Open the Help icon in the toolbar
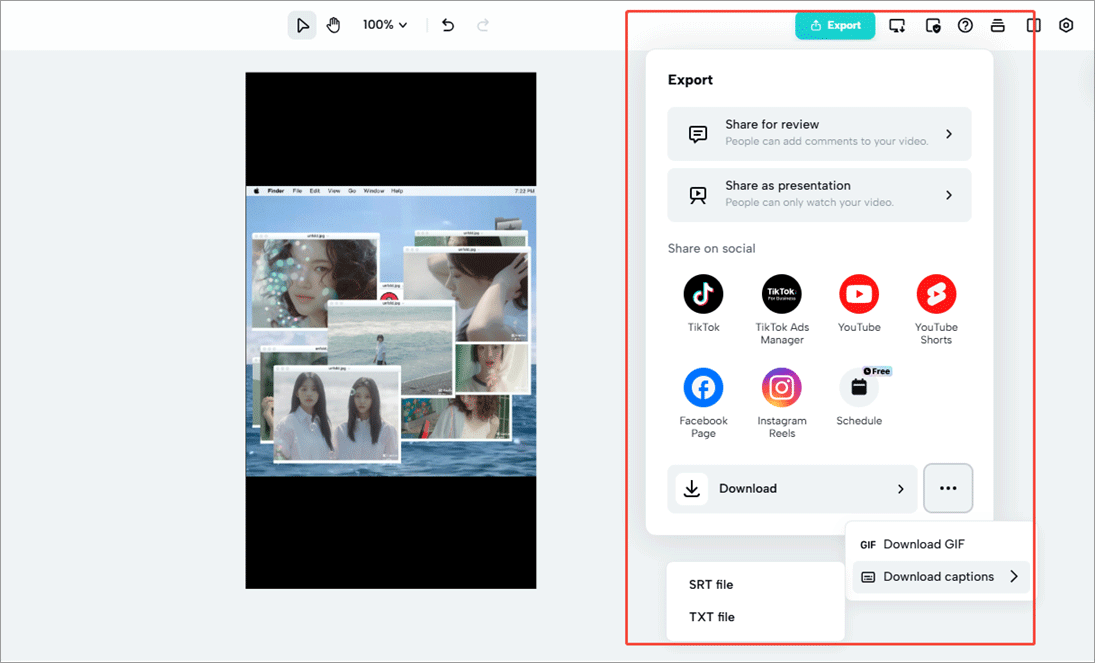 [x=965, y=25]
